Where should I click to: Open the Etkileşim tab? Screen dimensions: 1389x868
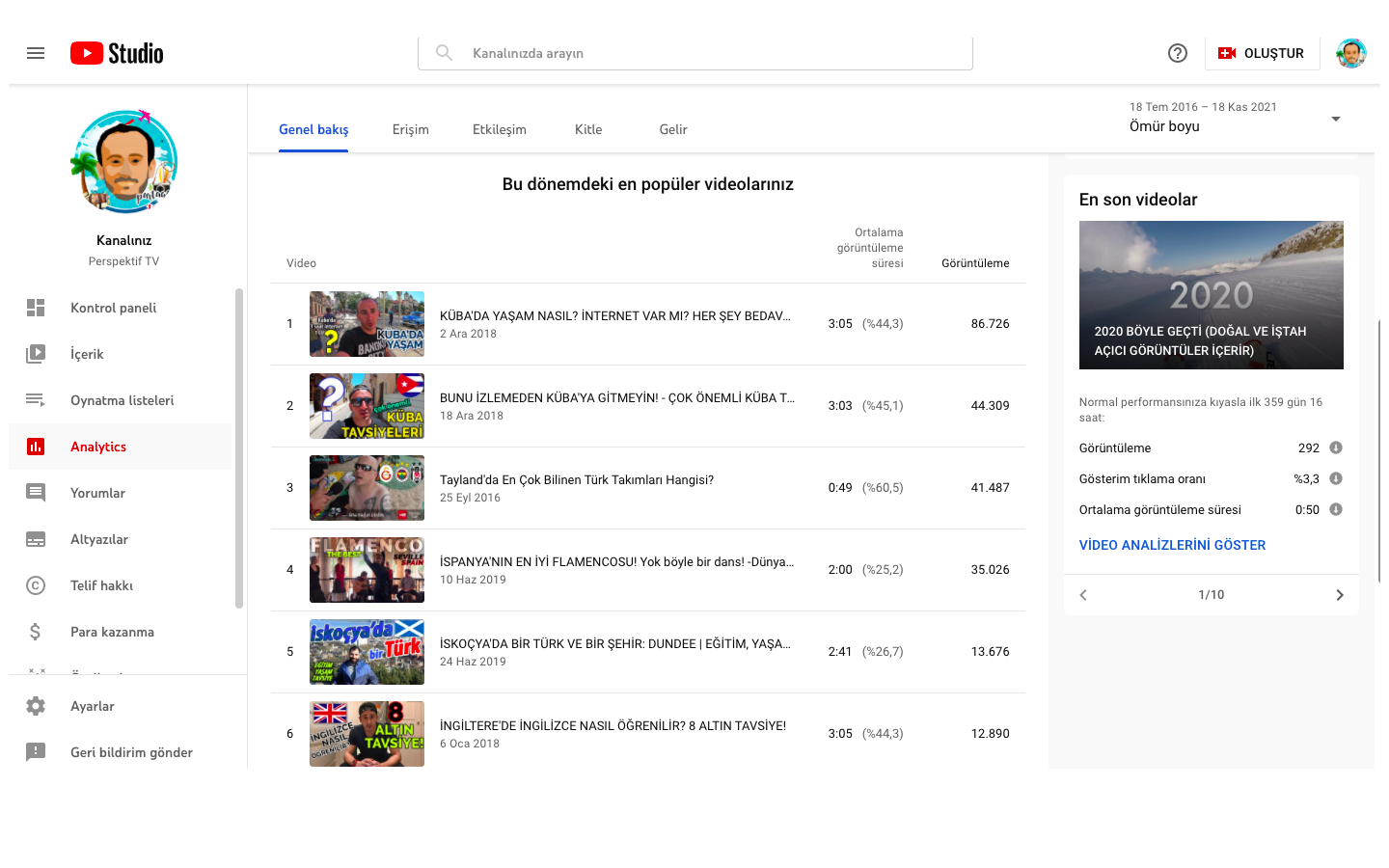click(500, 129)
